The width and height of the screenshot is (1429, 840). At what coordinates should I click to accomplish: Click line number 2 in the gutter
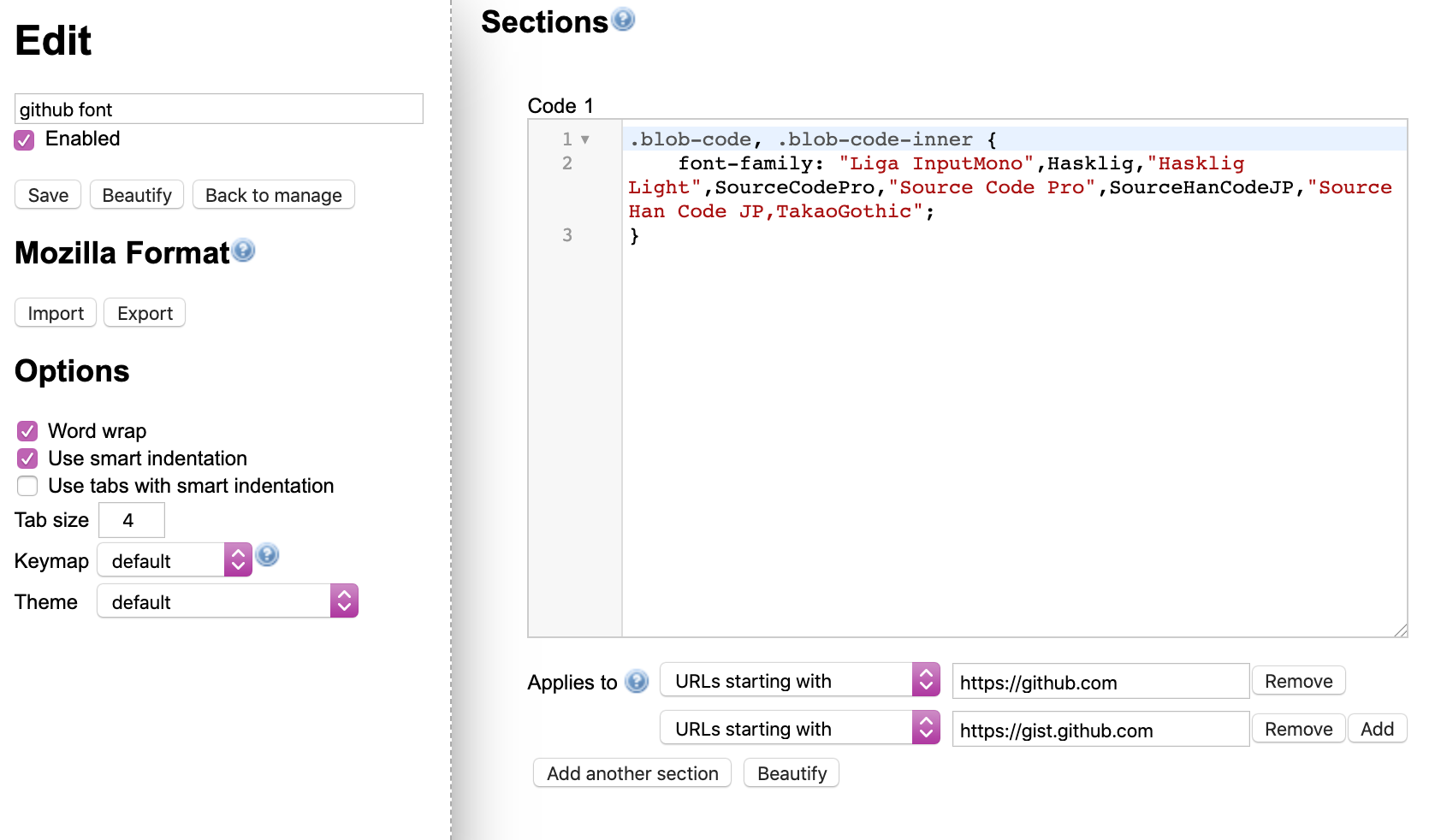[x=567, y=163]
